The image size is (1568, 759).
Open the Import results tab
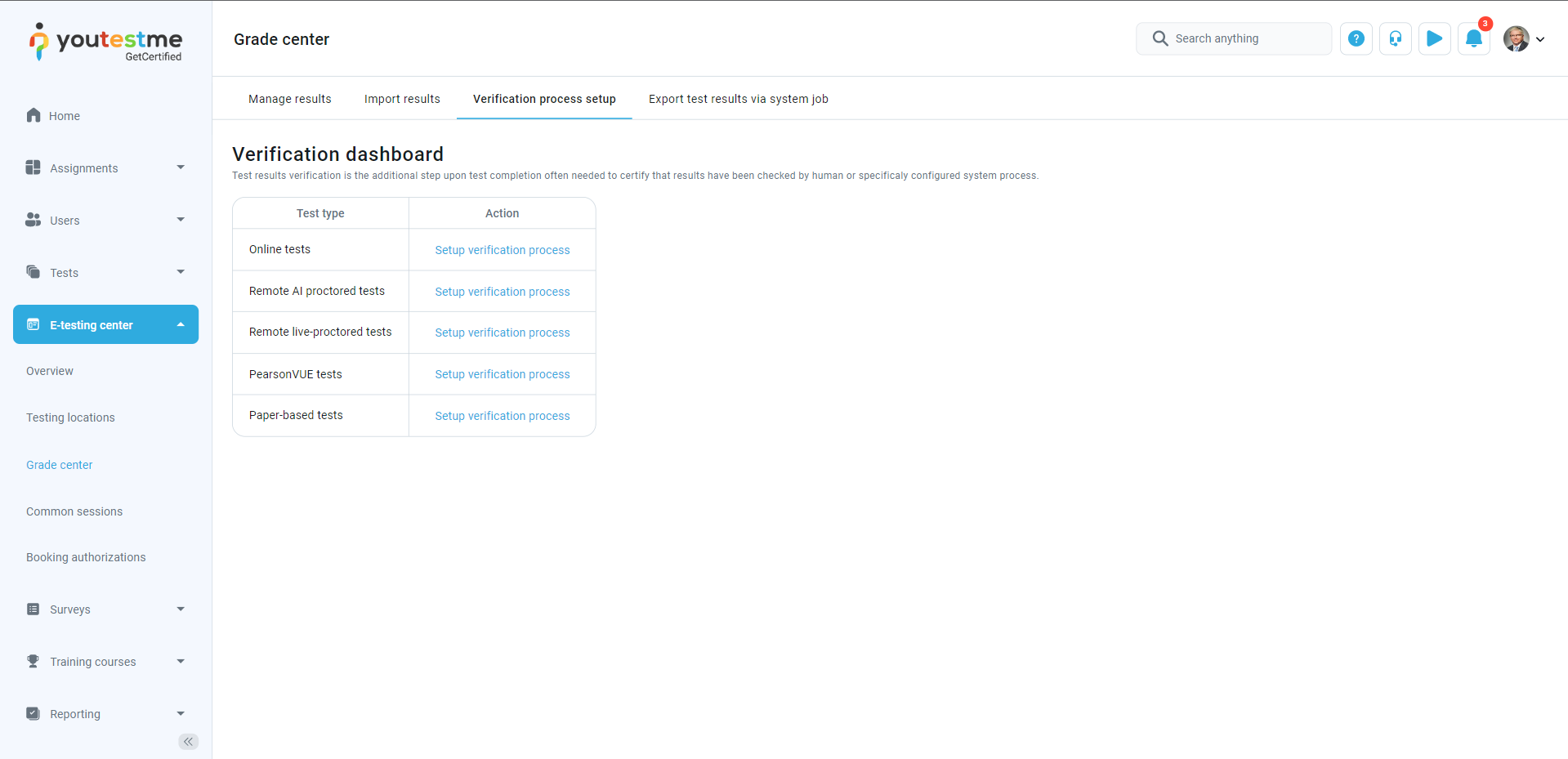402,99
